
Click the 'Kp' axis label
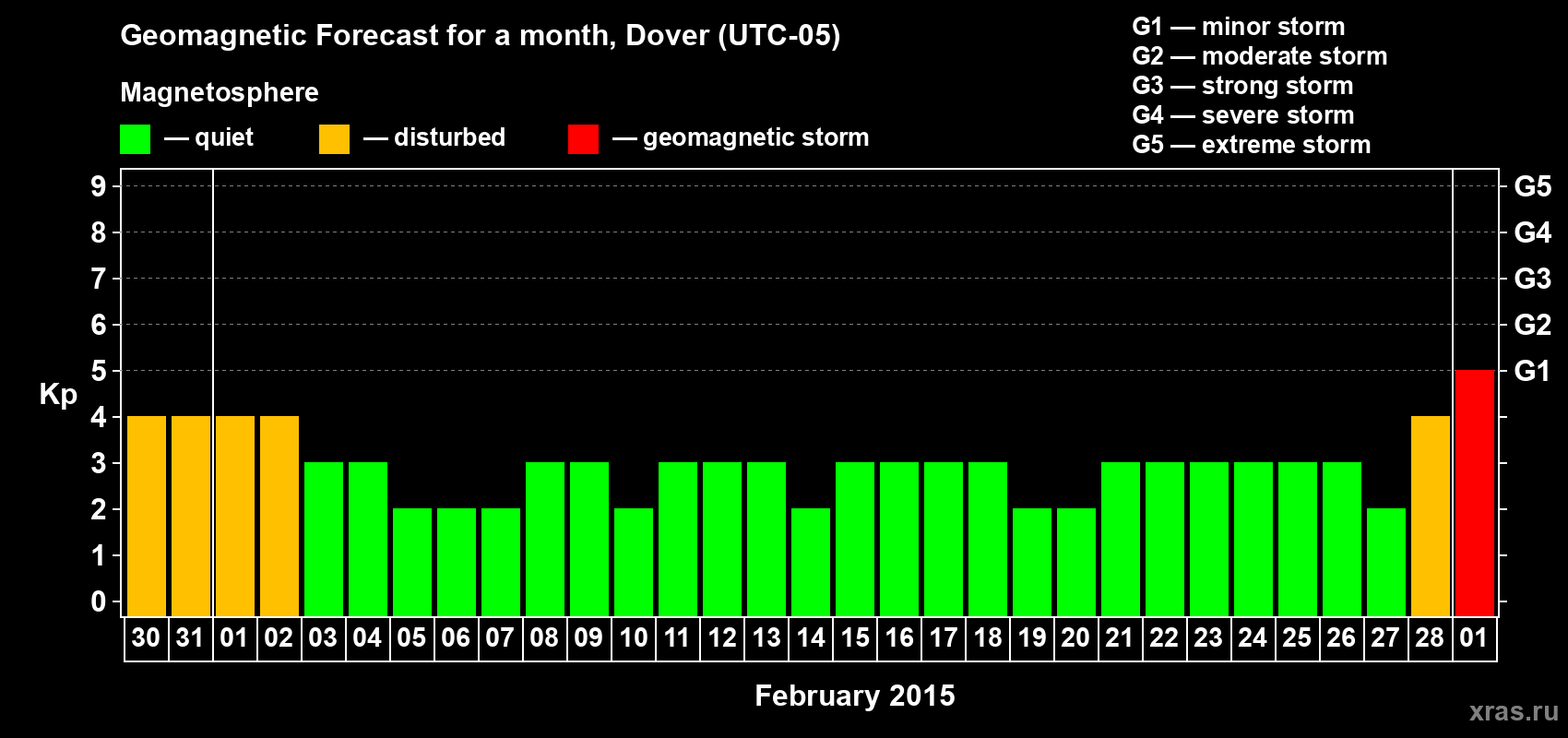58,395
